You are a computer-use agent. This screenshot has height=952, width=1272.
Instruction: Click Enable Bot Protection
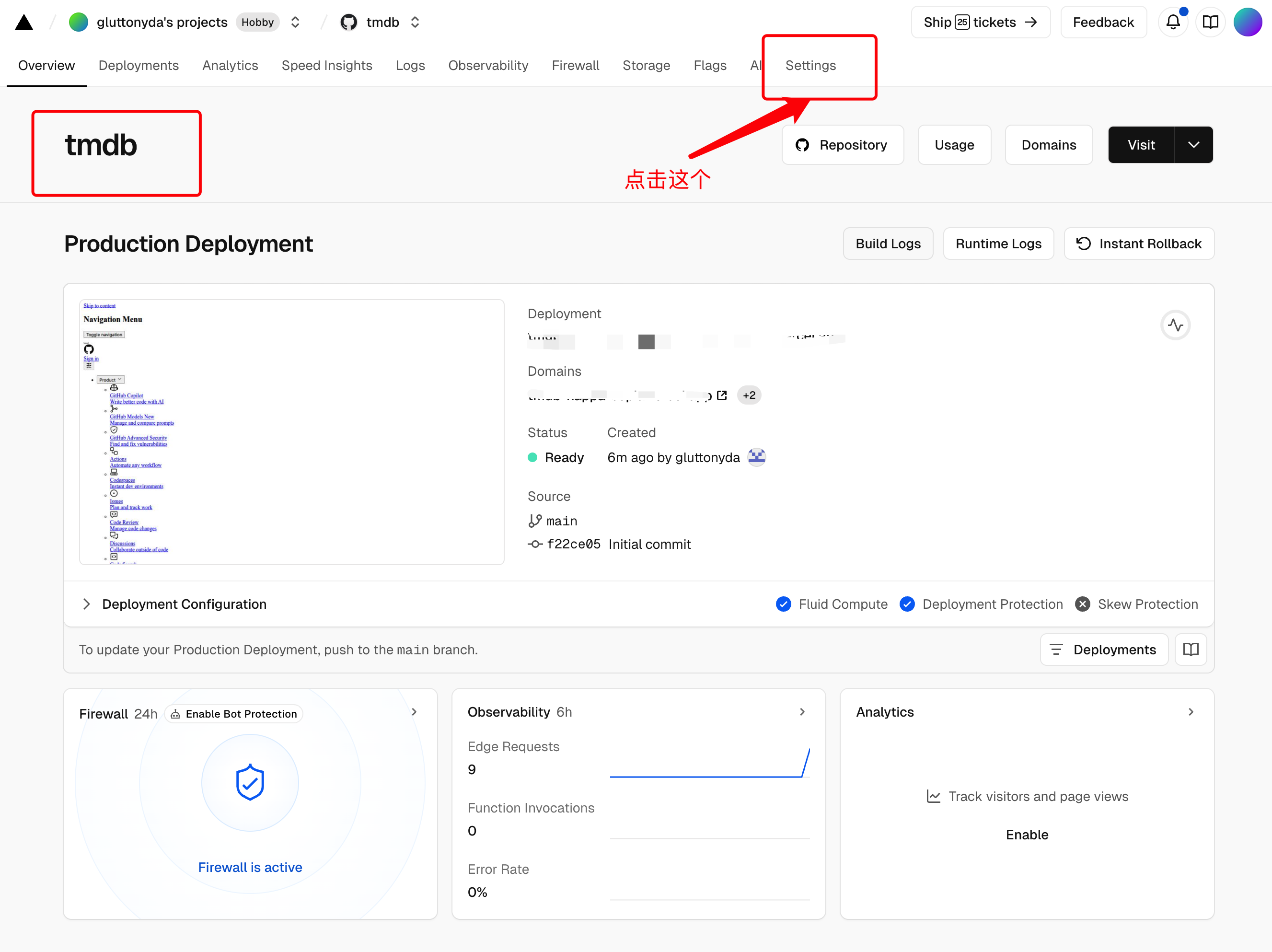coord(234,714)
